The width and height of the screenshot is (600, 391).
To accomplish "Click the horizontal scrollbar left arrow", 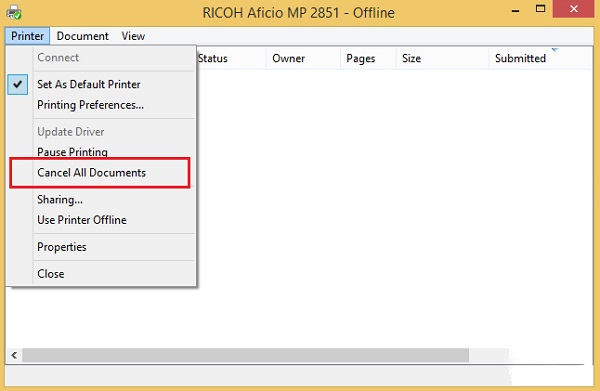I will click(14, 355).
